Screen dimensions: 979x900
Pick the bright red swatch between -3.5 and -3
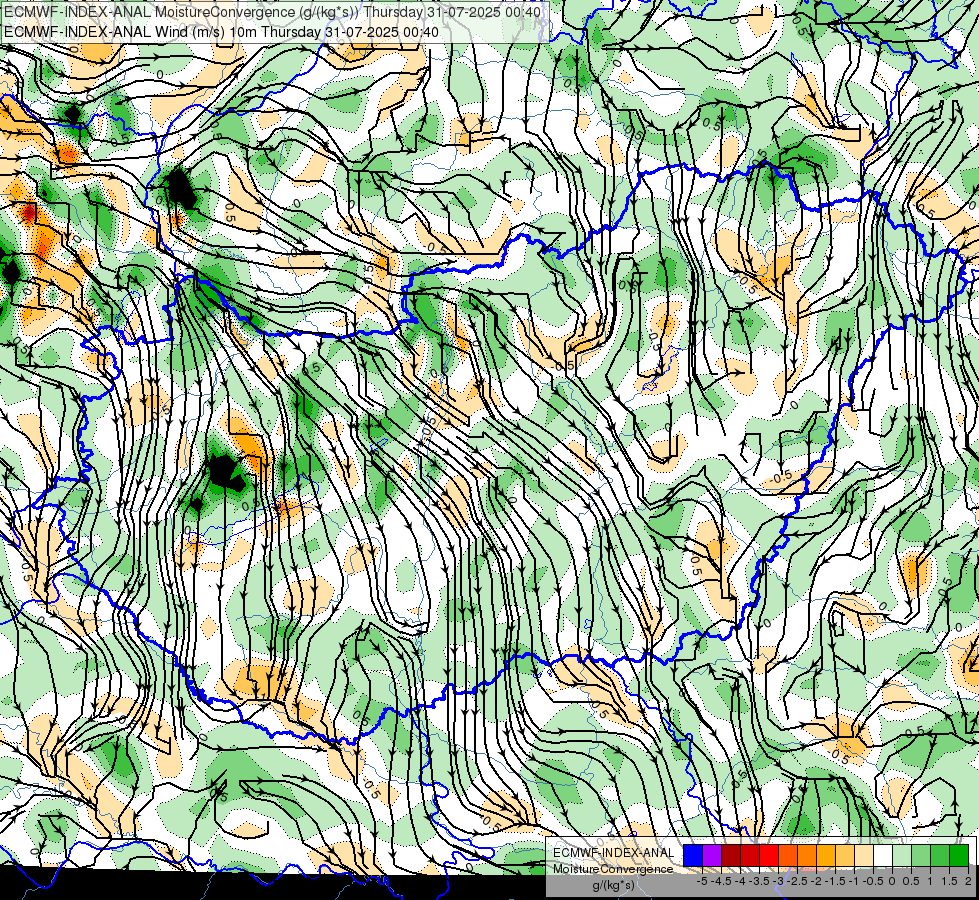[x=769, y=855]
